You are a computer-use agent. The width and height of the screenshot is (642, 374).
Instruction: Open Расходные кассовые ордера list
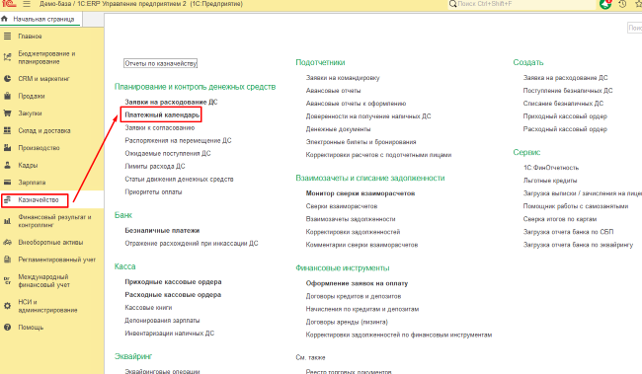click(x=173, y=294)
